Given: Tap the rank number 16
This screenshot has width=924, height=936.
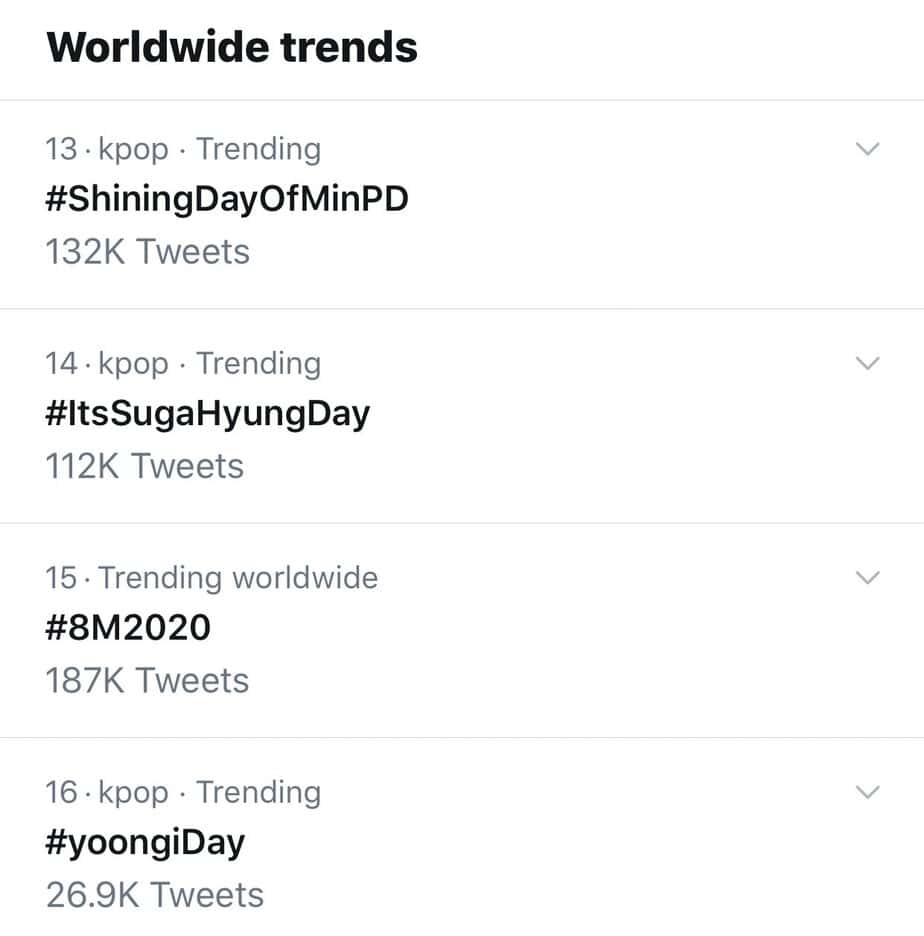Looking at the screenshot, I should [x=61, y=793].
